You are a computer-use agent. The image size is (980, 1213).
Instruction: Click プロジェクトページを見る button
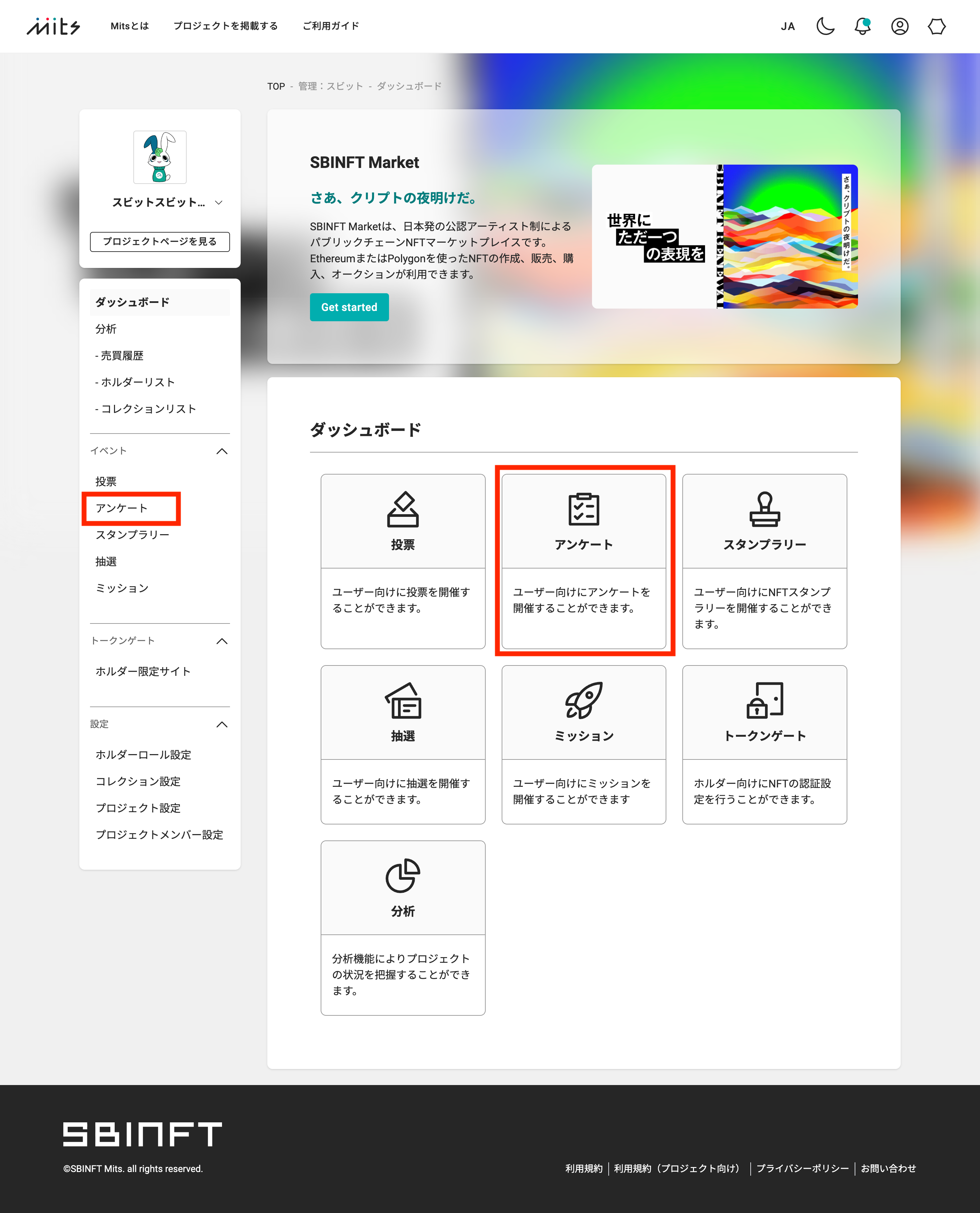tap(160, 242)
